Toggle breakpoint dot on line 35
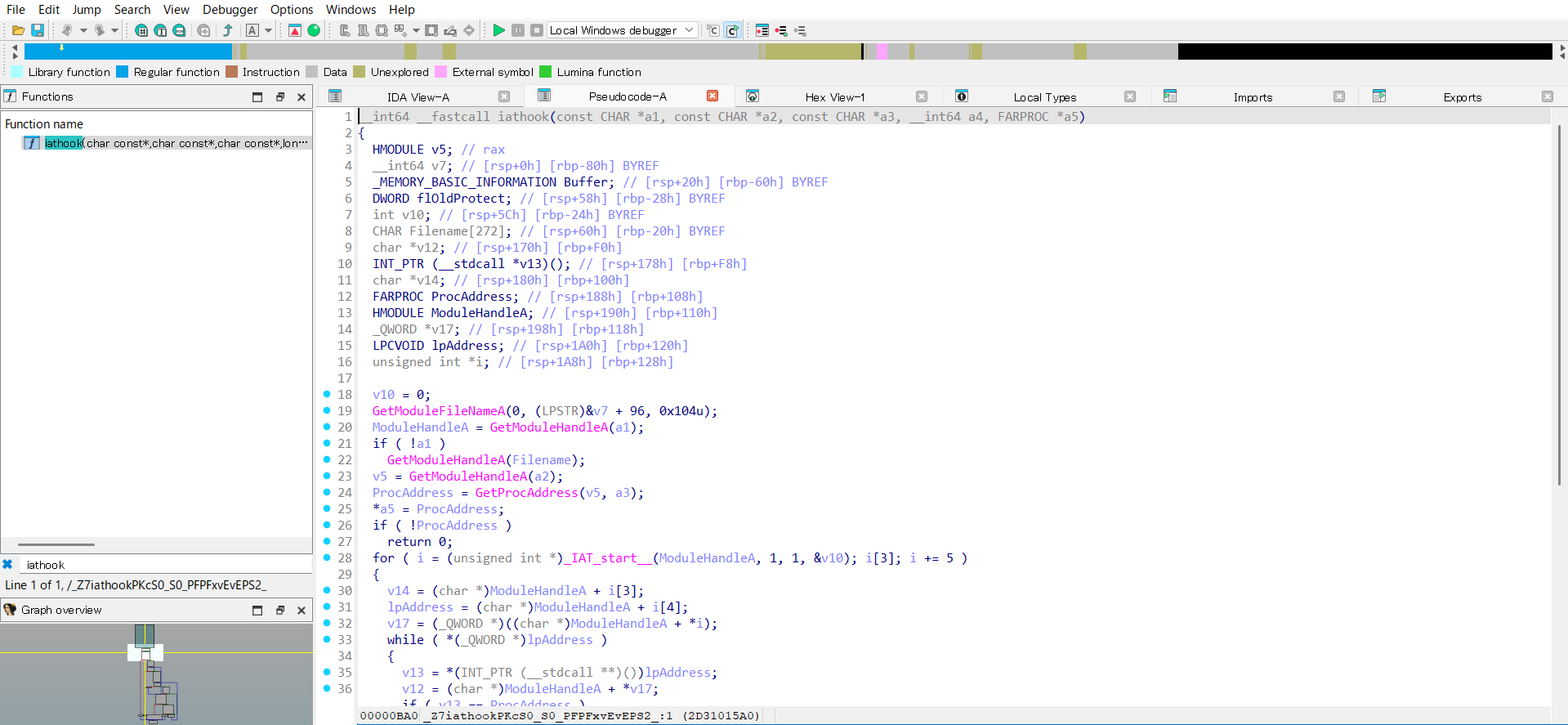The width and height of the screenshot is (1568, 725). pos(327,672)
